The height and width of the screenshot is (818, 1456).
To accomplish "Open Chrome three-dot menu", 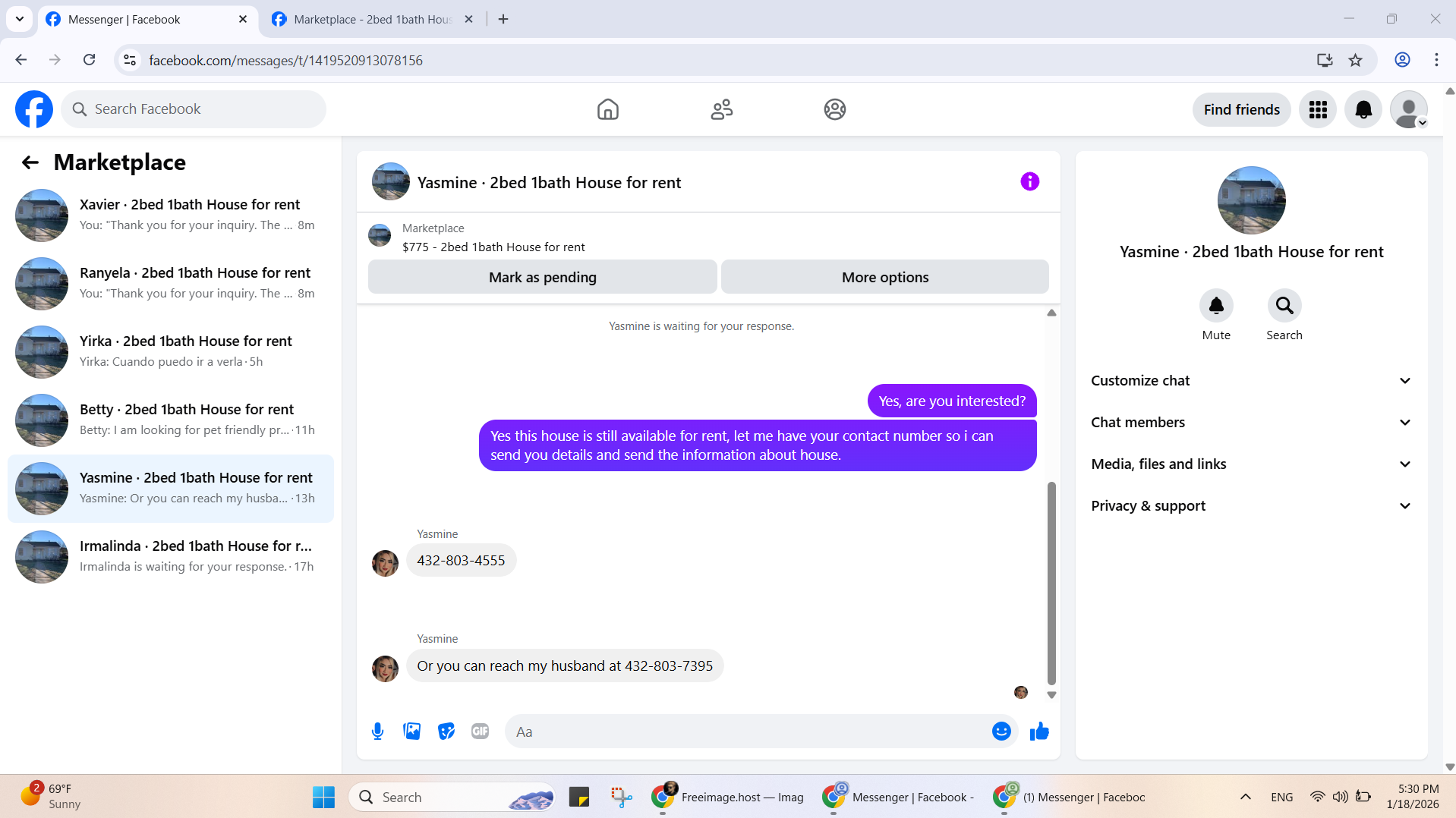I will (1436, 60).
